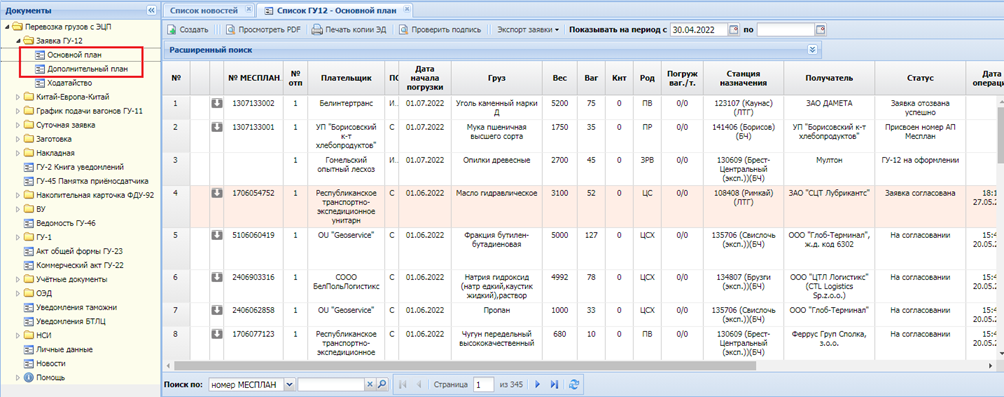The height and width of the screenshot is (397, 1004).
Task: Click download arrow icon for МЕСПЛАН 1307133001
Action: click(x=217, y=127)
